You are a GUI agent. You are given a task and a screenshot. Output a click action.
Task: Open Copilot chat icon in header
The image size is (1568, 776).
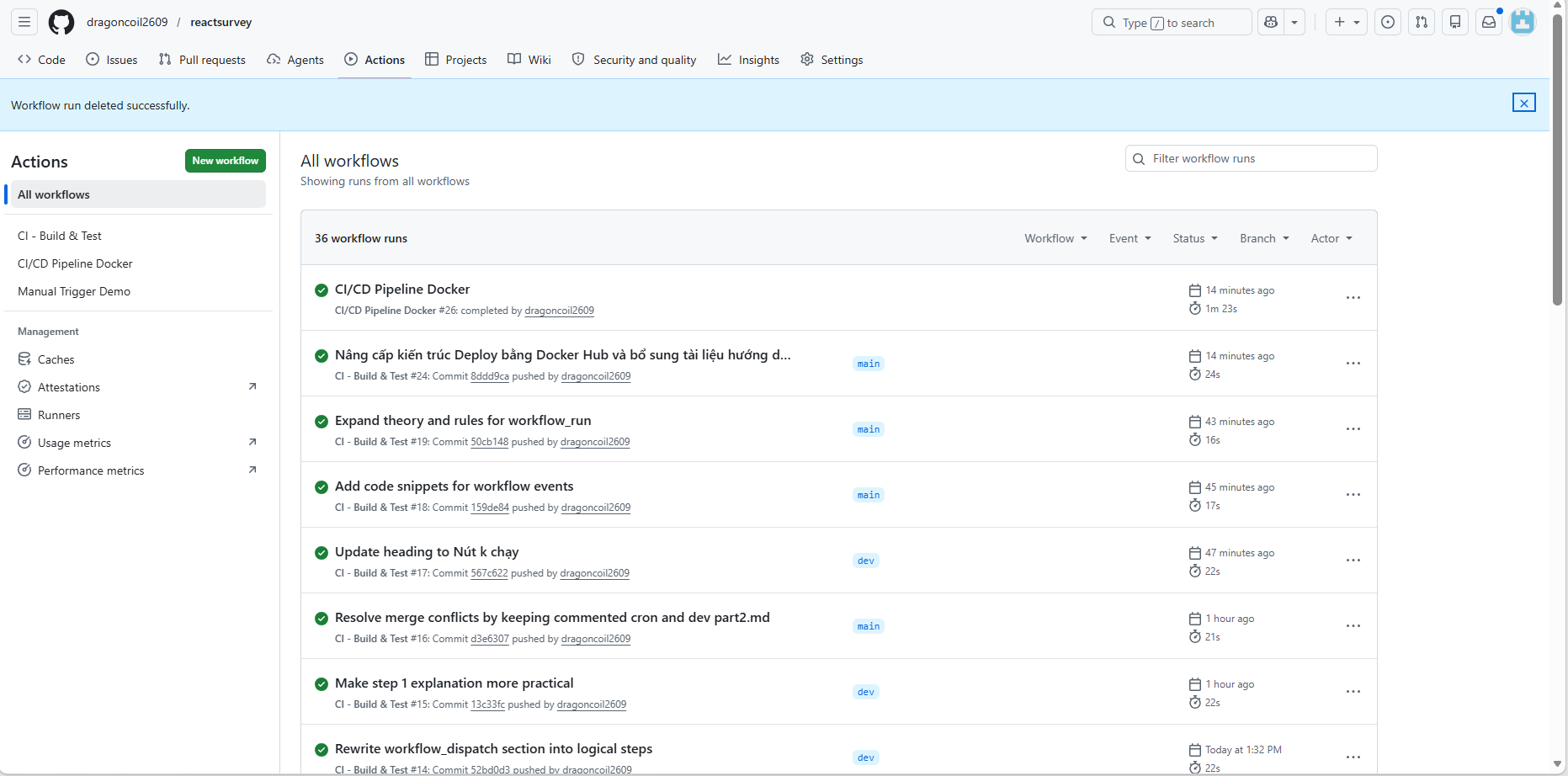tap(1271, 22)
